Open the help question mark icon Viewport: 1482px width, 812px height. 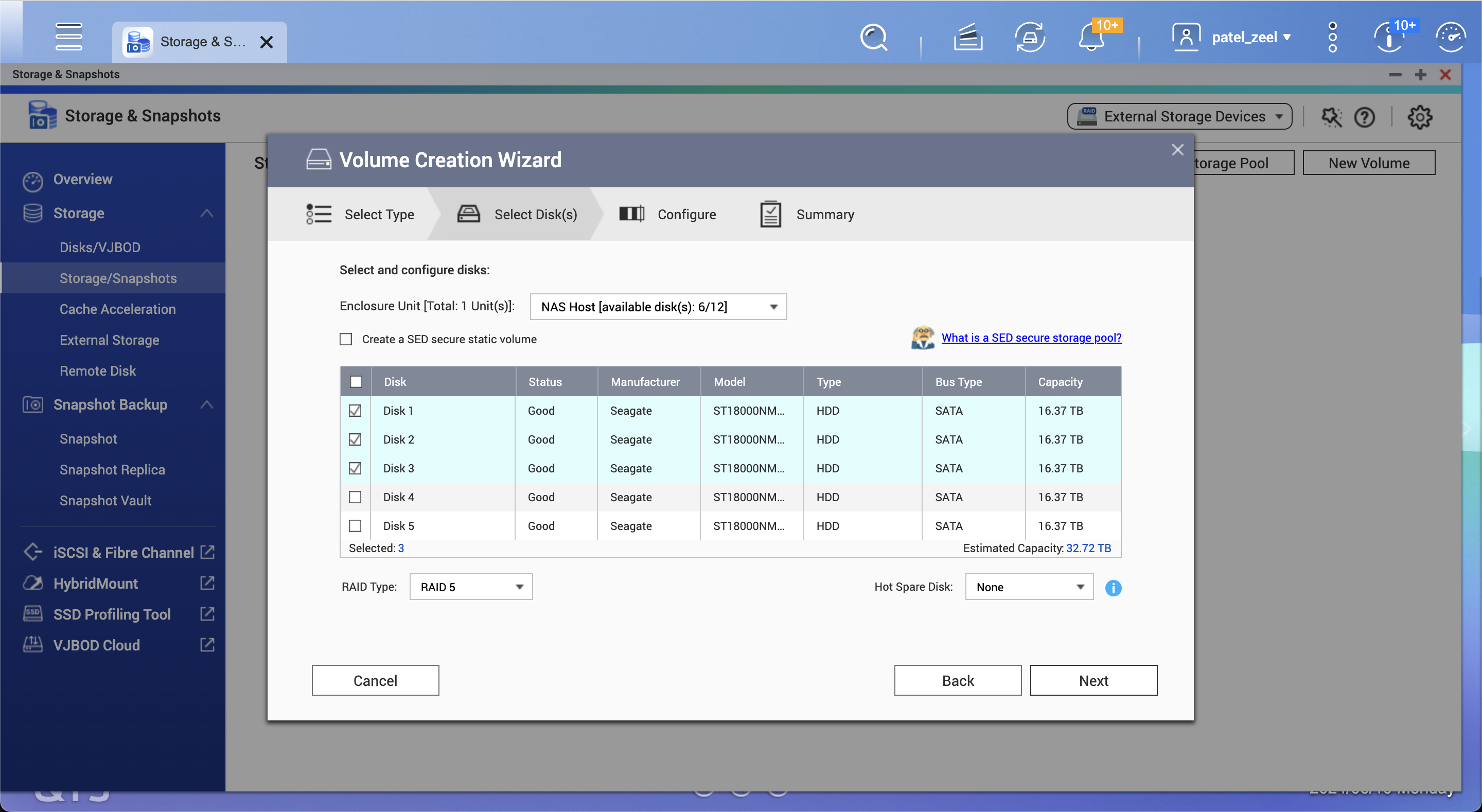pos(1364,117)
